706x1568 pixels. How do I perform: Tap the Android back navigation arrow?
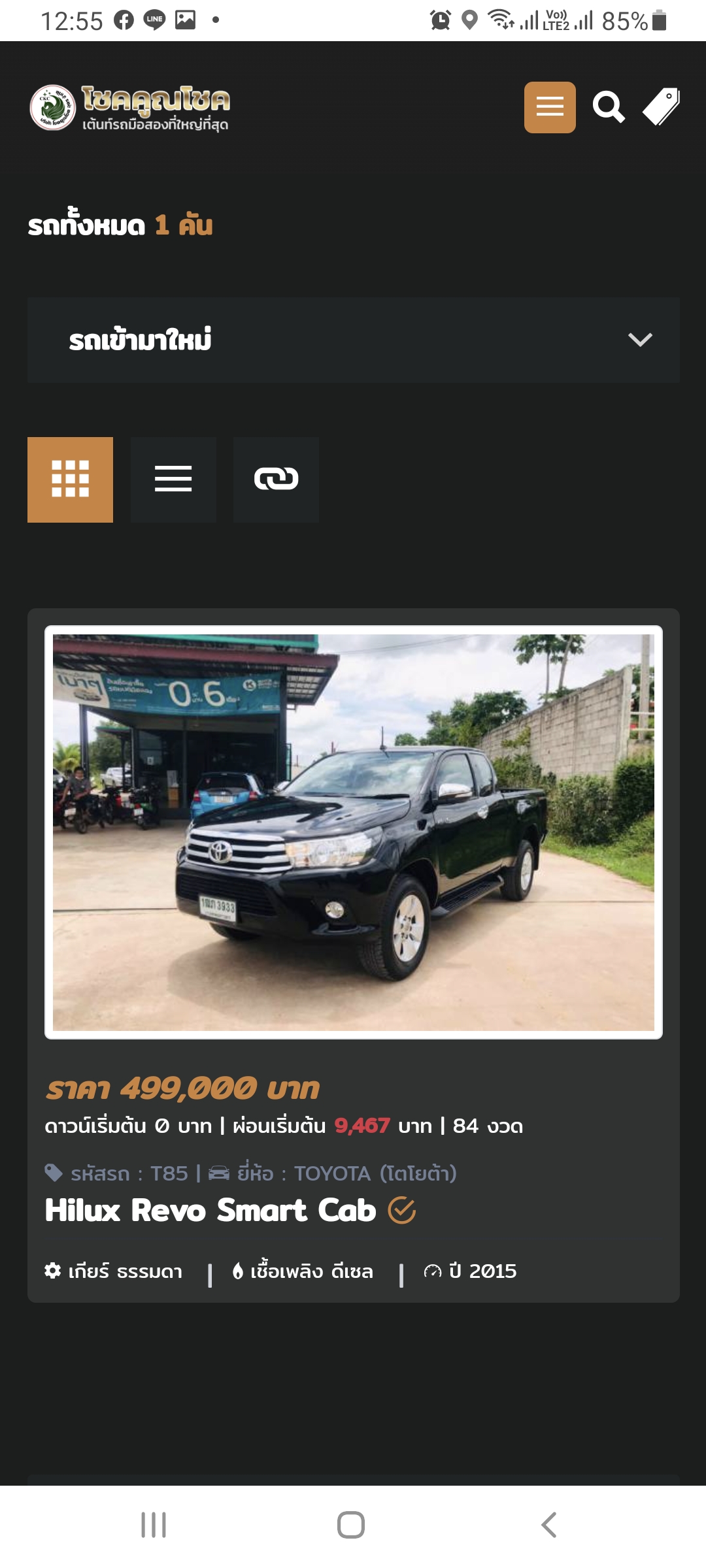tap(549, 1525)
